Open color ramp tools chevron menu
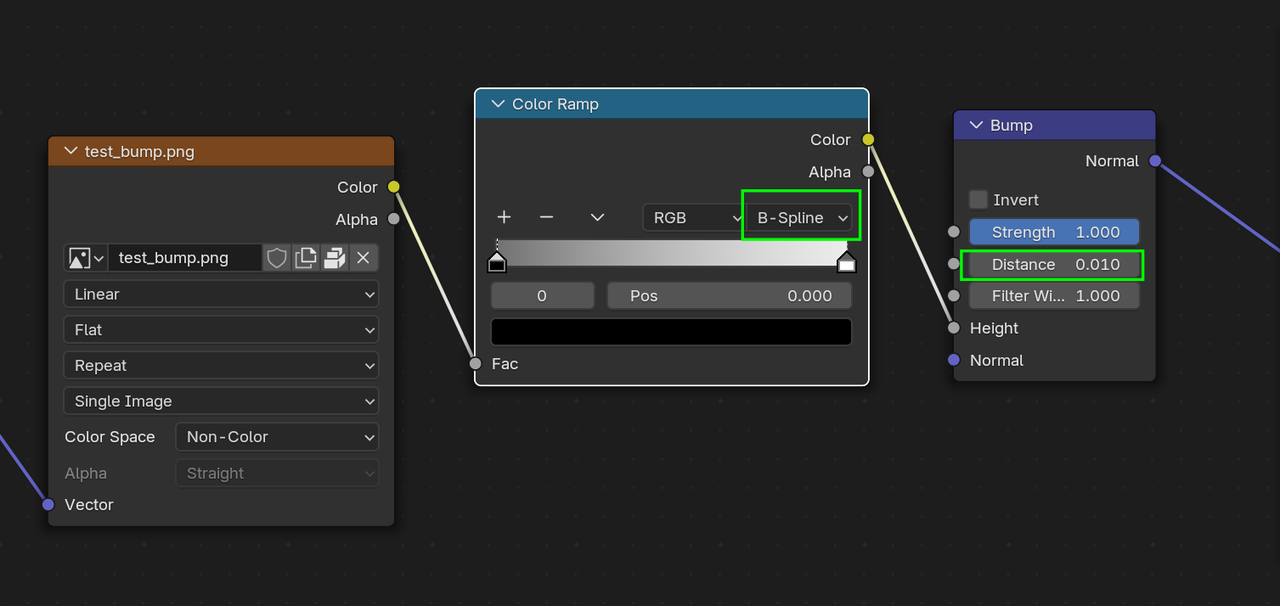 click(597, 217)
